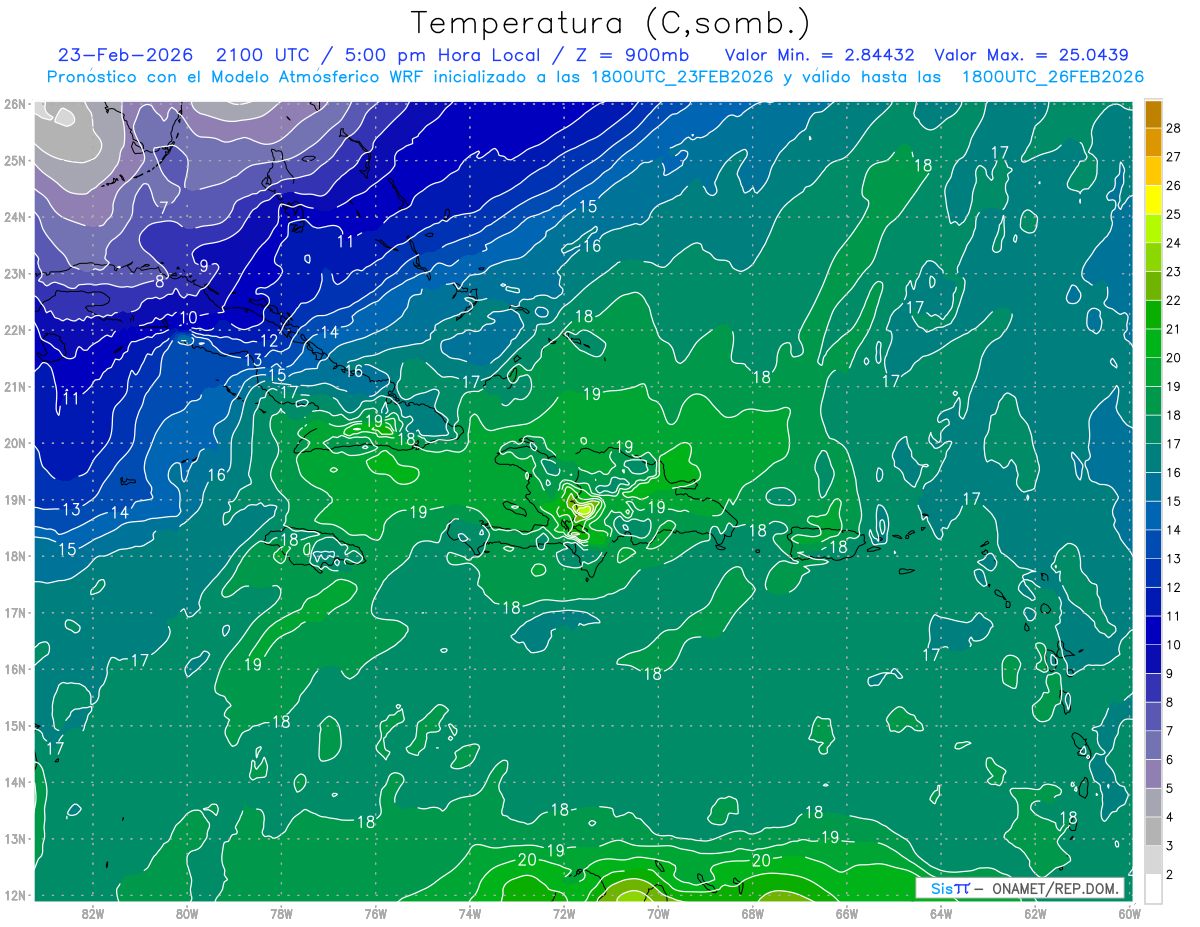Click the 12N latitude axis label
The height and width of the screenshot is (927, 1200).
click(x=15, y=895)
